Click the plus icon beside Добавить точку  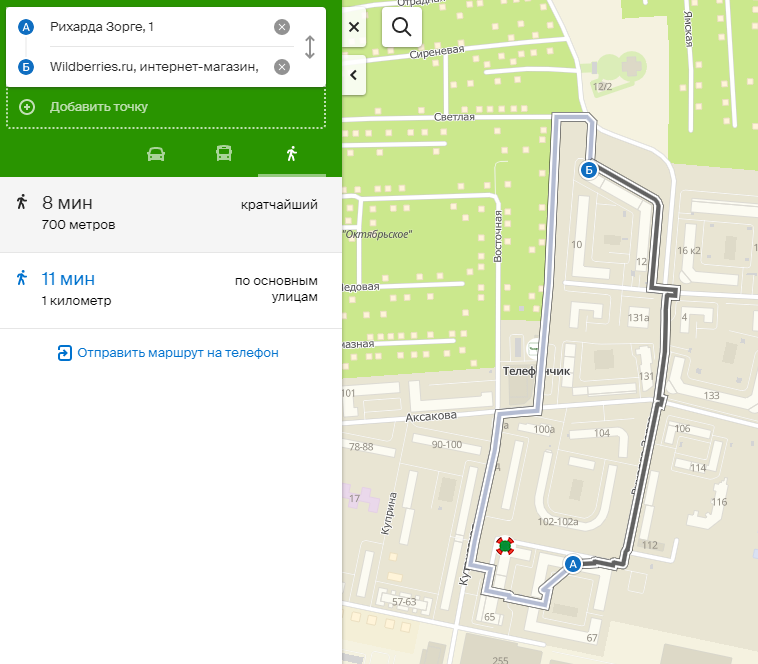pos(27,107)
